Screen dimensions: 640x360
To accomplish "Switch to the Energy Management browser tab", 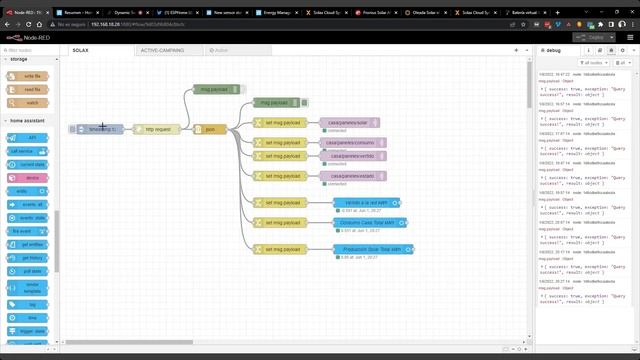I will 277,13.
